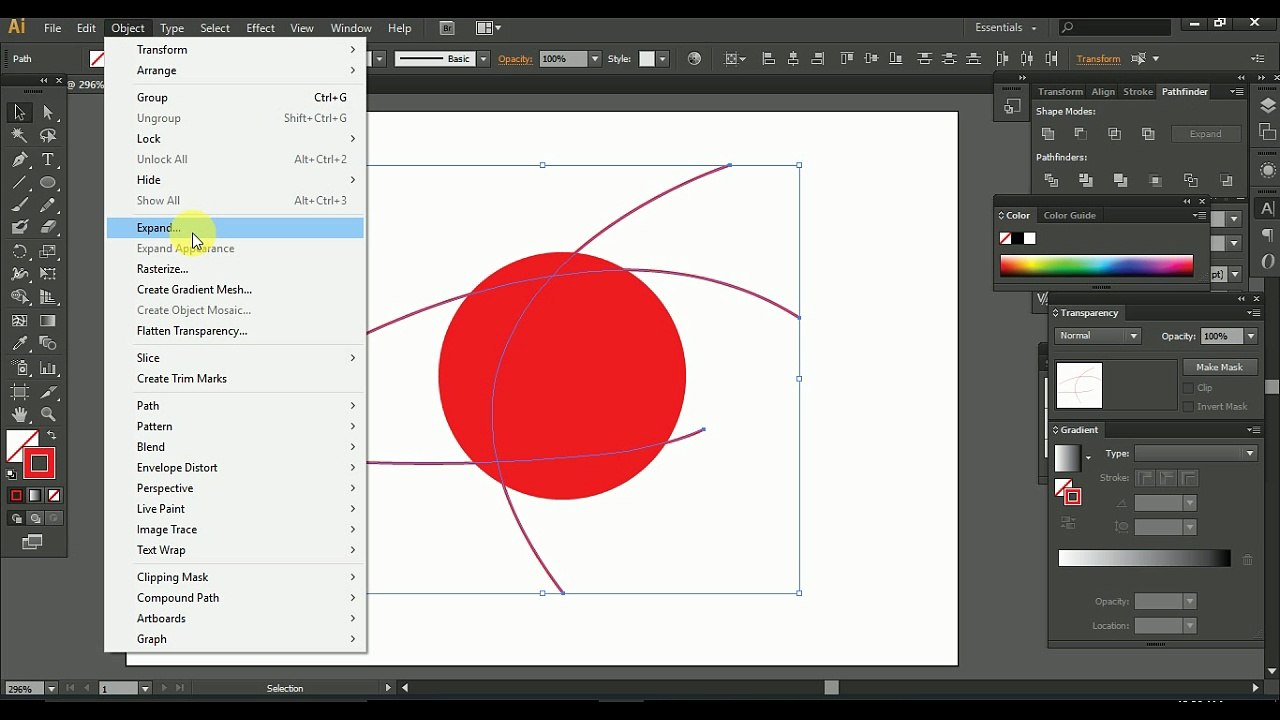Click the orange Transform link in control bar
Viewport: 1280px width, 720px height.
[x=1098, y=59]
